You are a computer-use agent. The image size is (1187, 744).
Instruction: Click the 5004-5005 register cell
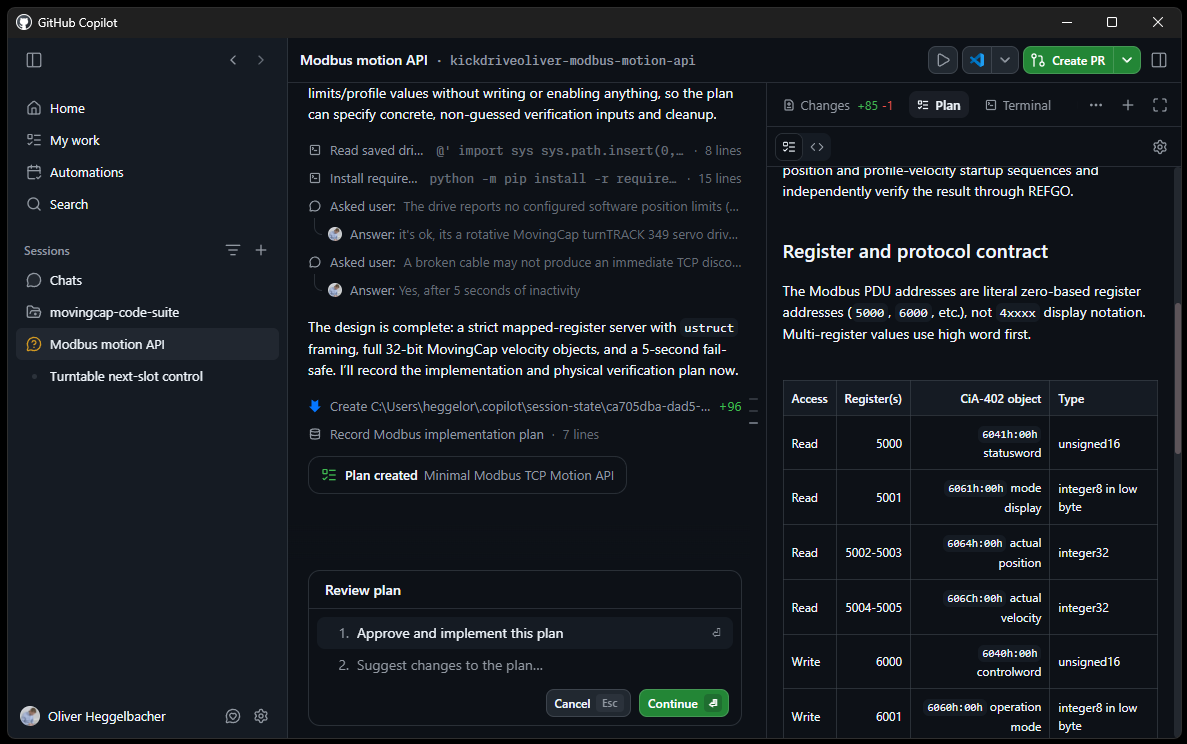(x=873, y=608)
